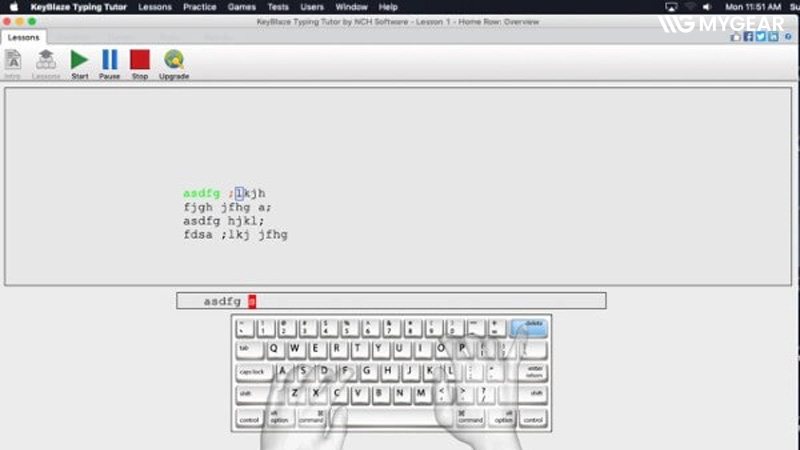Click the typing input field
800x450 pixels.
tap(390, 301)
